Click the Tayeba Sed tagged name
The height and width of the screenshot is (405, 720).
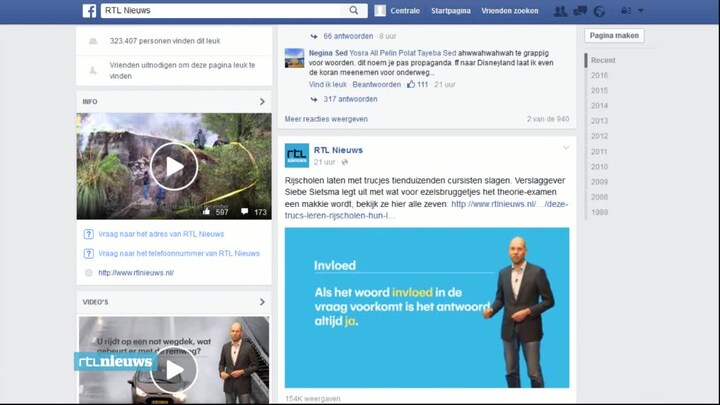click(437, 53)
